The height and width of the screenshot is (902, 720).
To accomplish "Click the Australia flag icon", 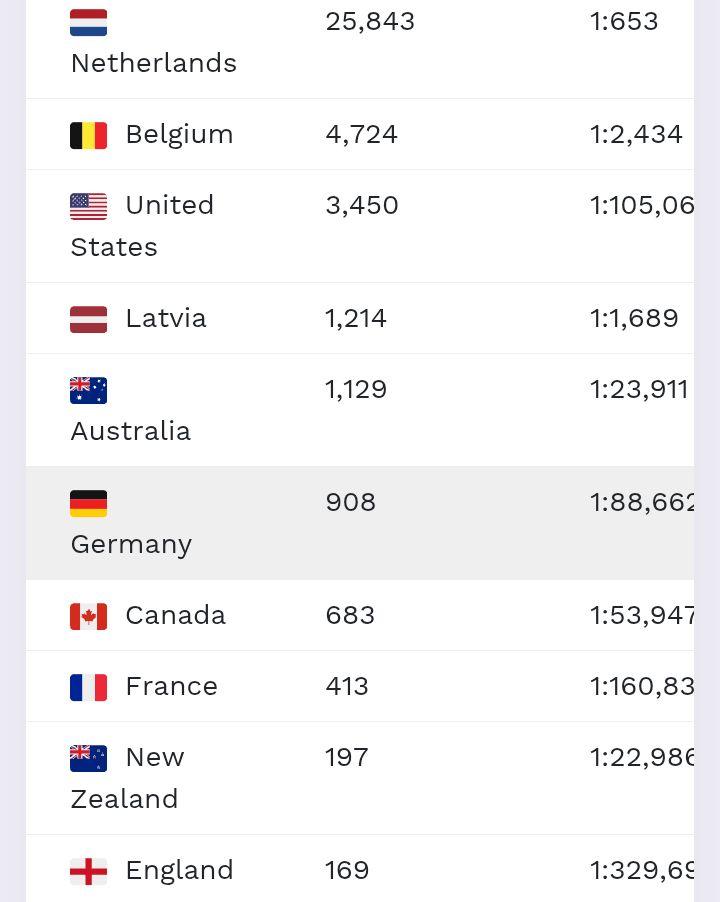I will (89, 391).
